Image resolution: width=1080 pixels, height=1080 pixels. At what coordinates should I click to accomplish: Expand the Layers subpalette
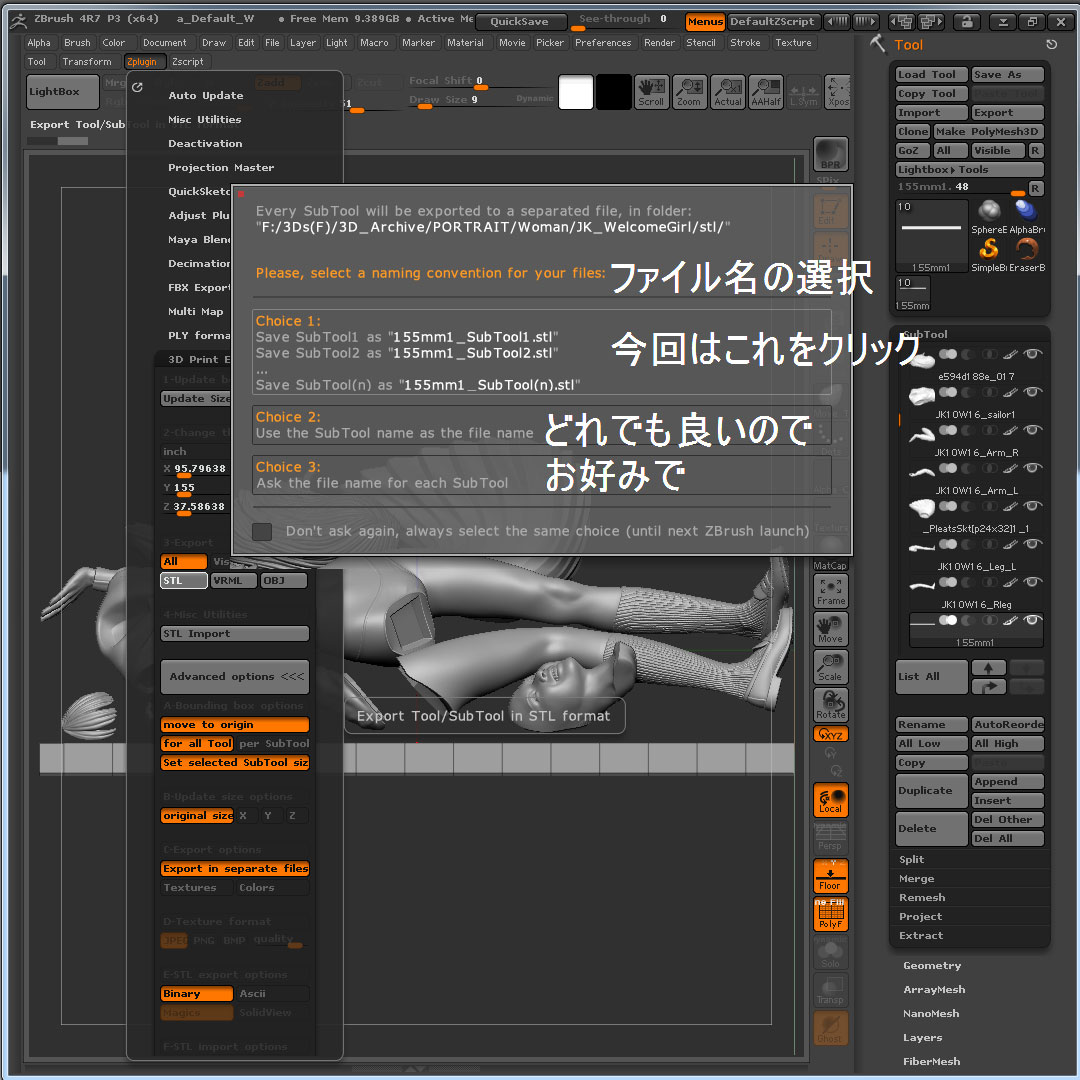(922, 1038)
